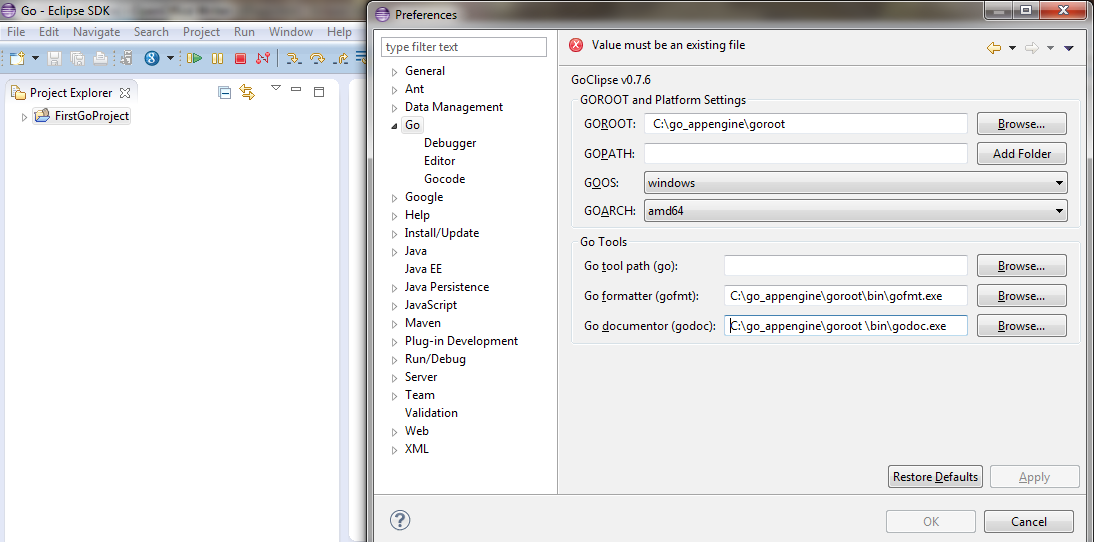Click the Restore Defaults button
The height and width of the screenshot is (542, 1094).
pyautogui.click(x=936, y=477)
